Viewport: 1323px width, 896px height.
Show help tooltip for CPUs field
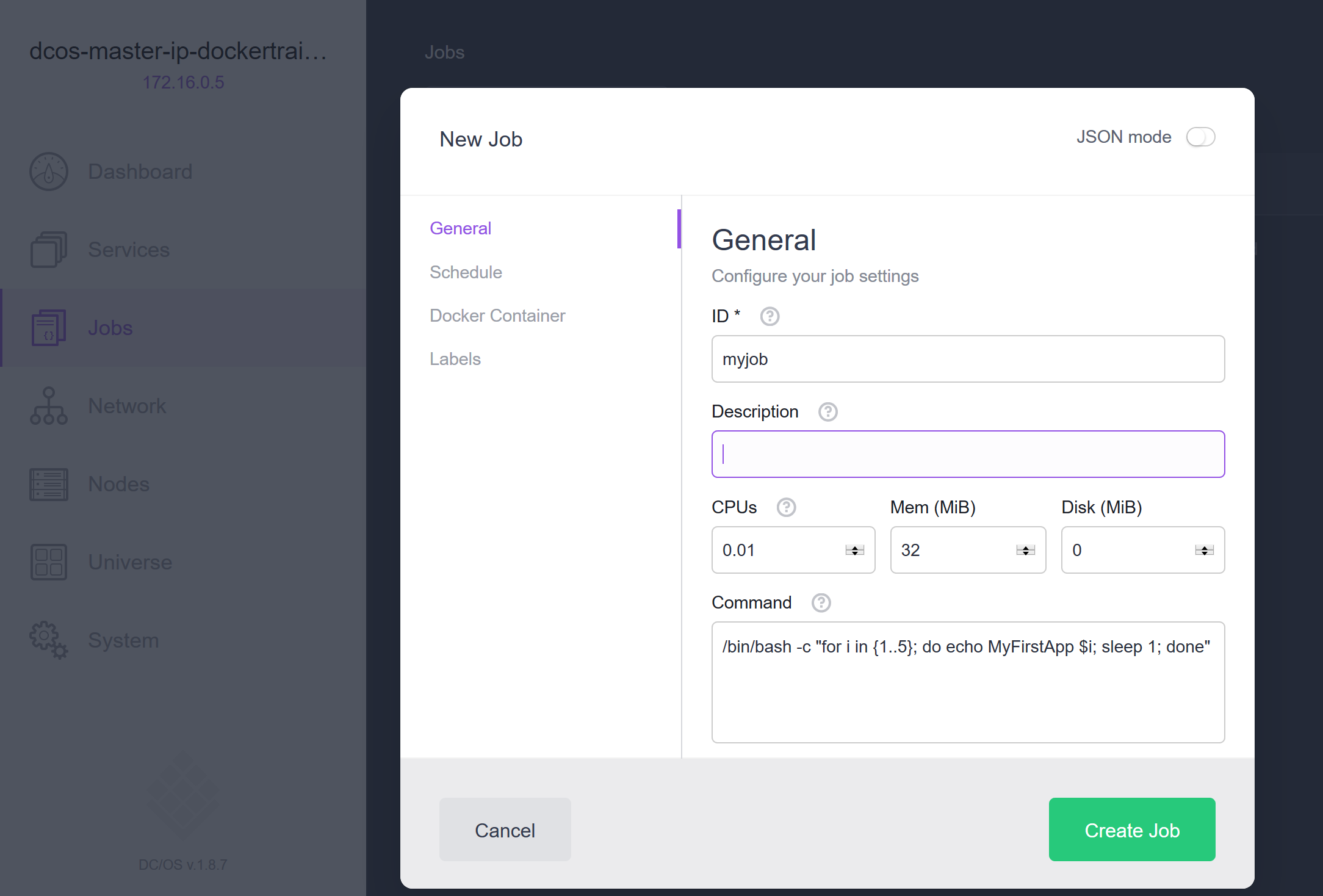(786, 507)
